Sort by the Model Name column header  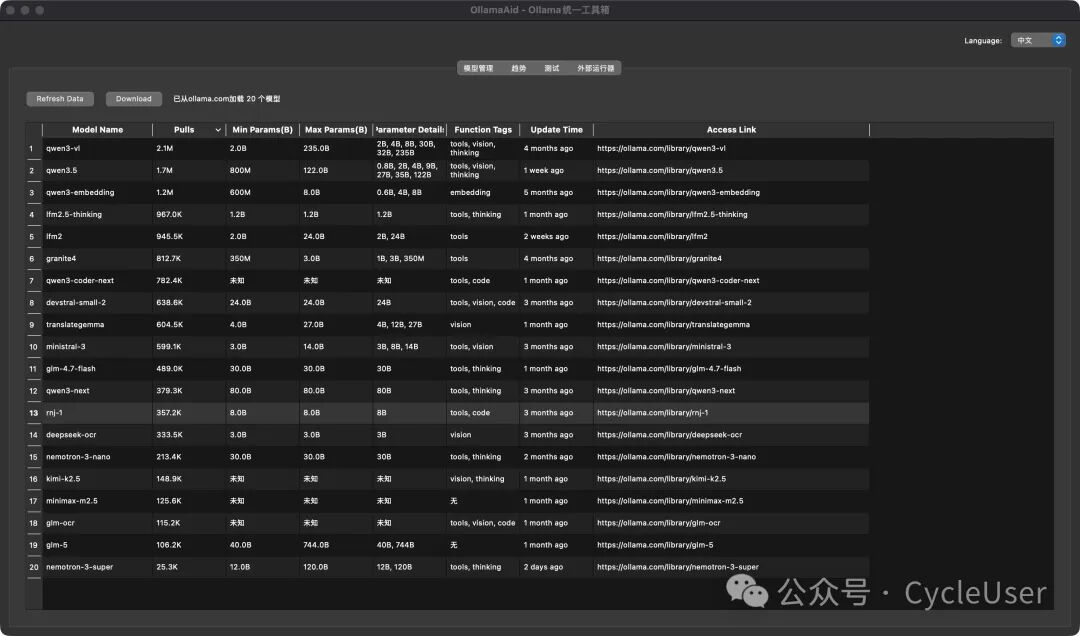click(x=97, y=130)
